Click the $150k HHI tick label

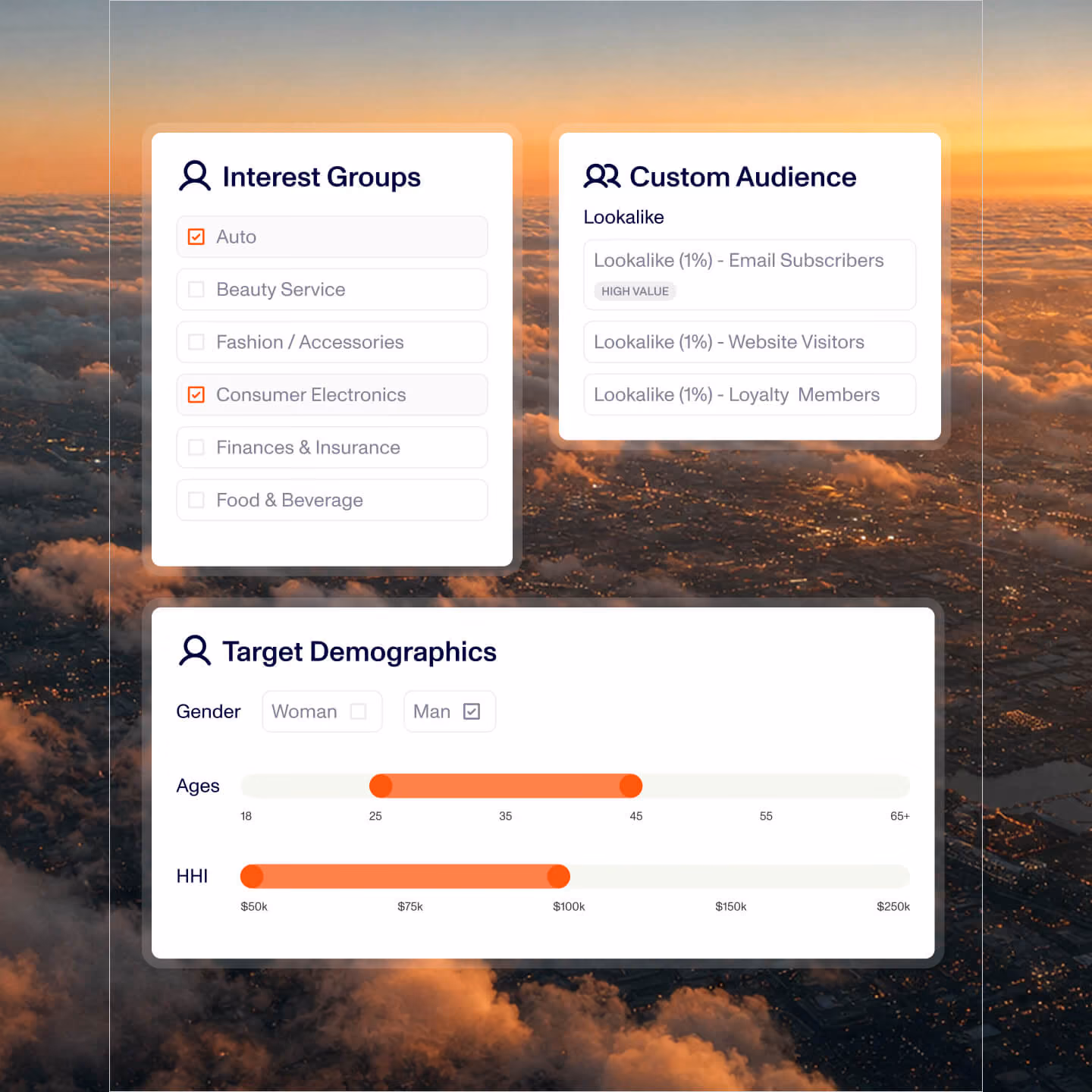[x=730, y=906]
